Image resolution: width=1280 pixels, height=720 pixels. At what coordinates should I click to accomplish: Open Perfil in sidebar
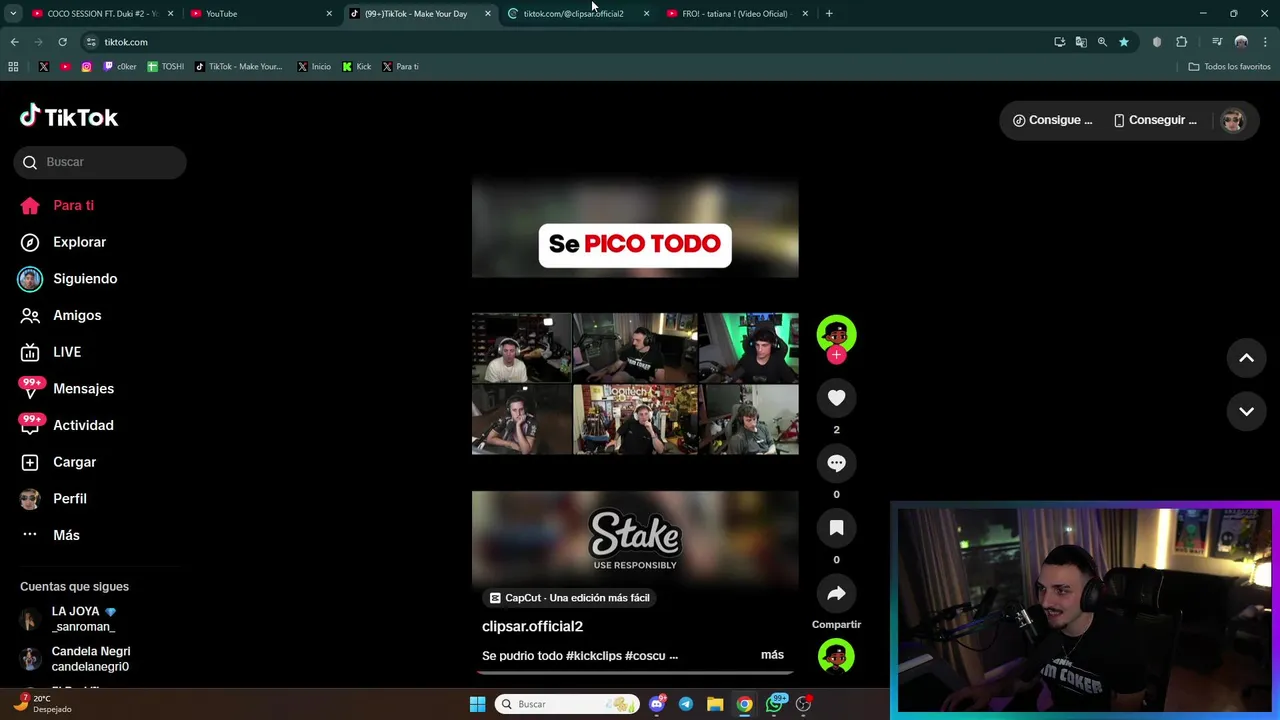pos(55,499)
